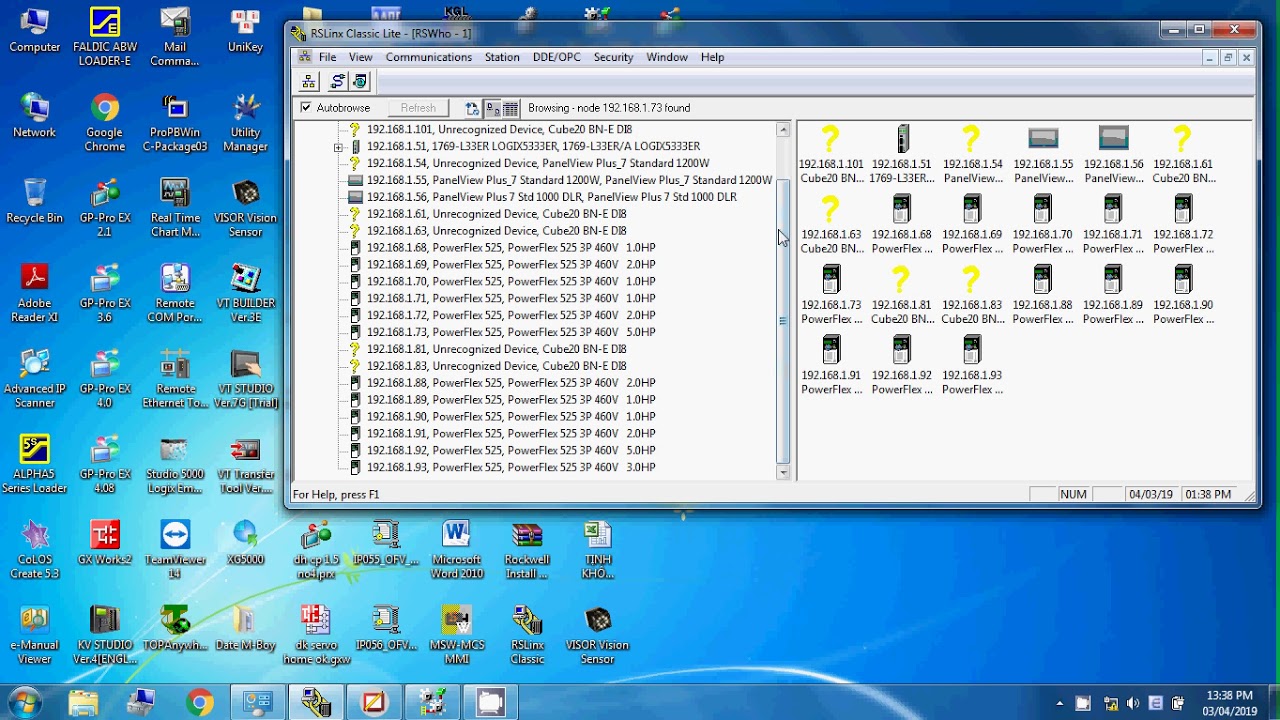Screen dimensions: 1280x720
Task: Open the Recycle Bin desktop icon
Action: (x=35, y=200)
